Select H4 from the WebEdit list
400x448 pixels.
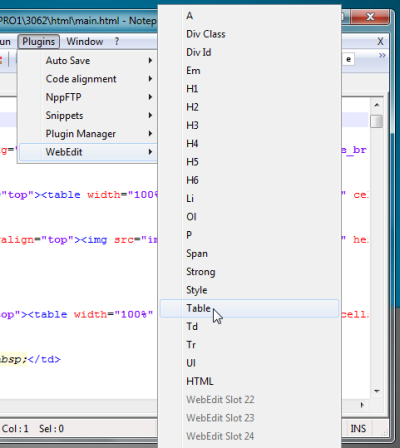click(x=249, y=144)
